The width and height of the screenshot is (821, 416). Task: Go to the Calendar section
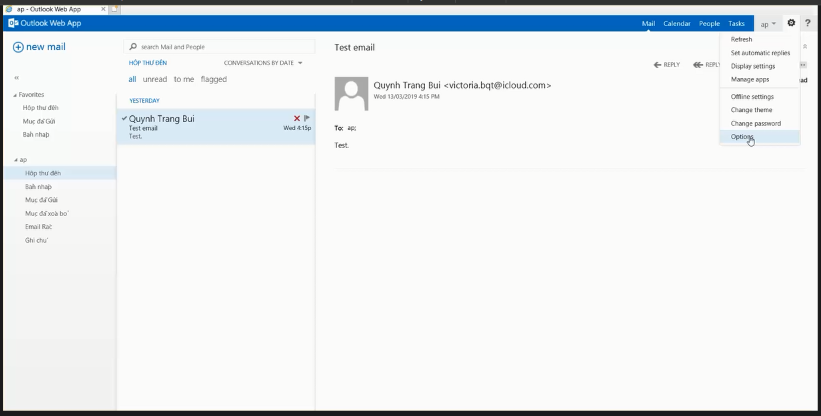coord(676,24)
